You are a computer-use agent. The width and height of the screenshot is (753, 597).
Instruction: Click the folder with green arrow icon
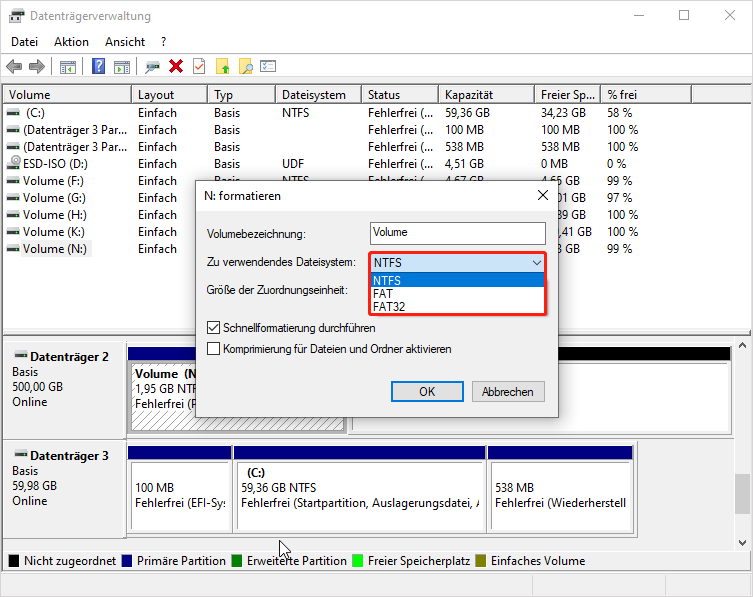click(x=222, y=66)
